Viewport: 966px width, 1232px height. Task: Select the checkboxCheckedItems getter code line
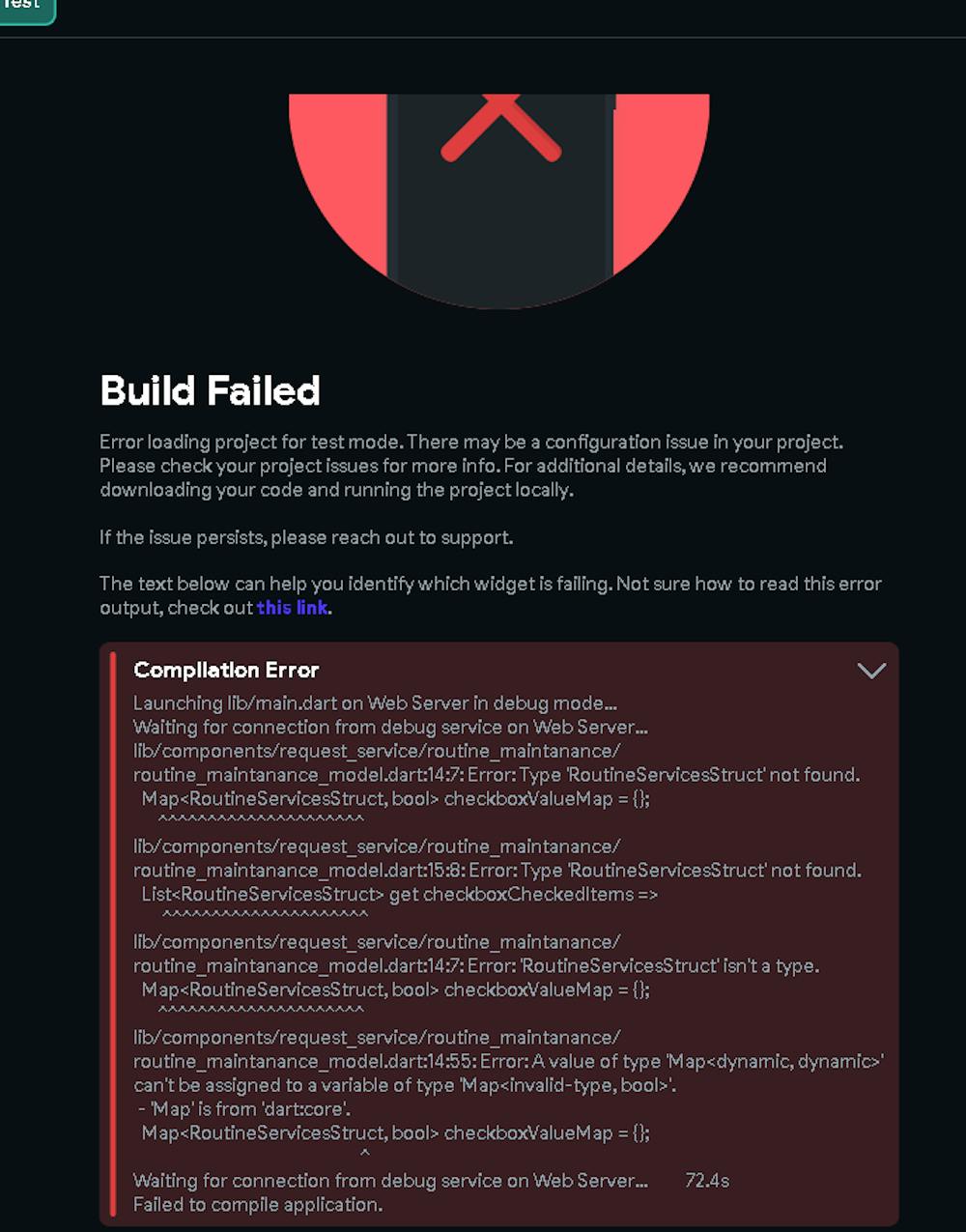click(x=397, y=894)
